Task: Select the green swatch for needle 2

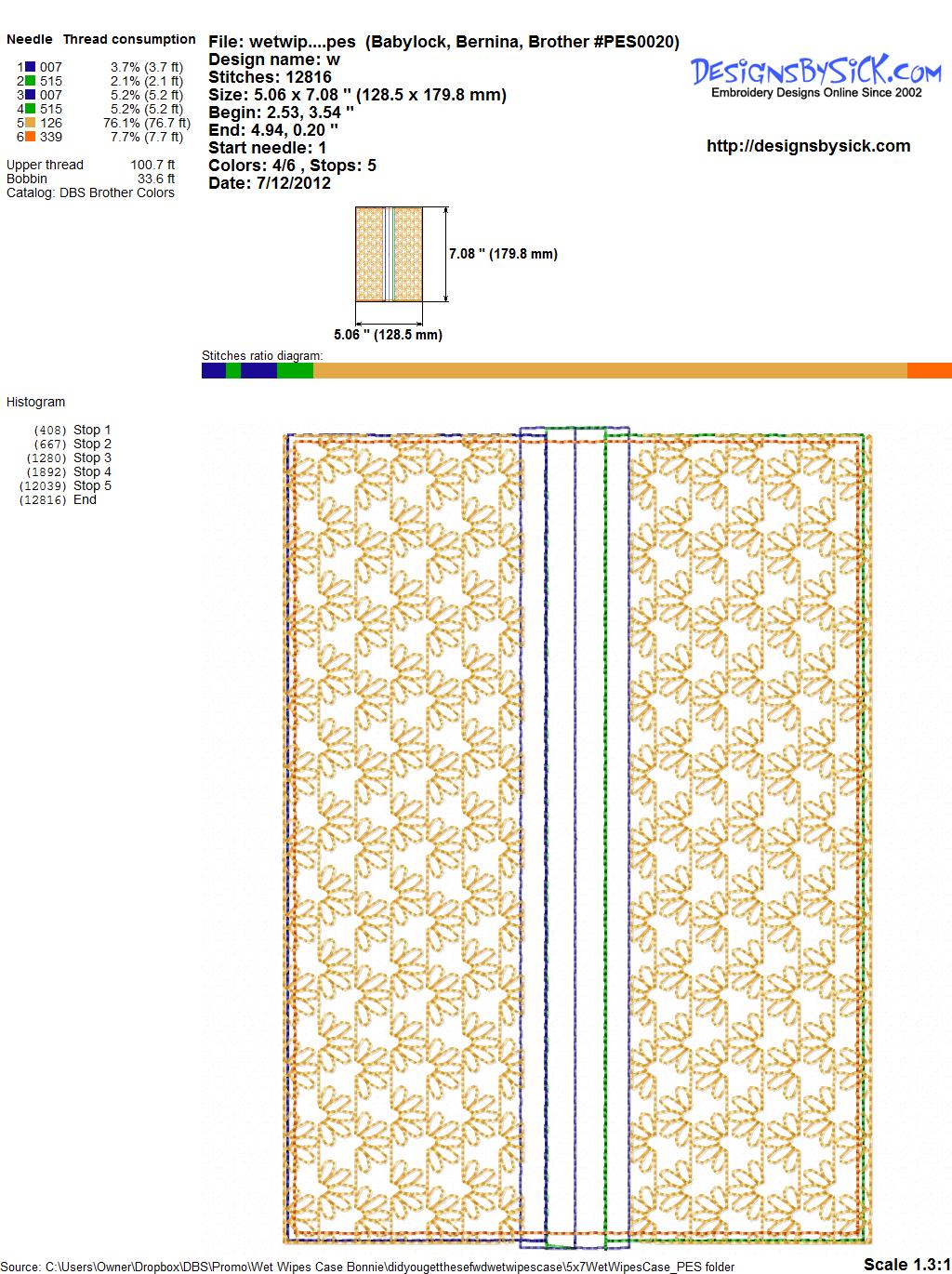Action: [31, 81]
